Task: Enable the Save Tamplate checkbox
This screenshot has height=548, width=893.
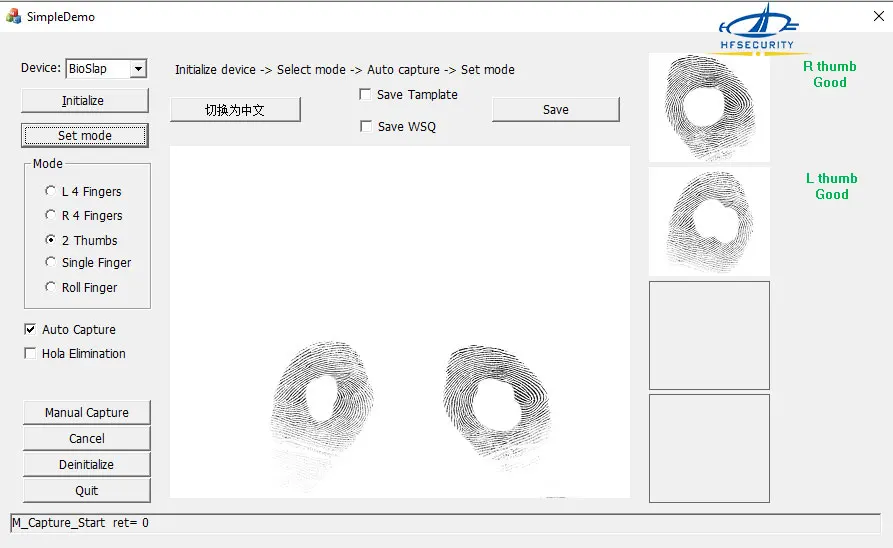Action: (x=365, y=94)
